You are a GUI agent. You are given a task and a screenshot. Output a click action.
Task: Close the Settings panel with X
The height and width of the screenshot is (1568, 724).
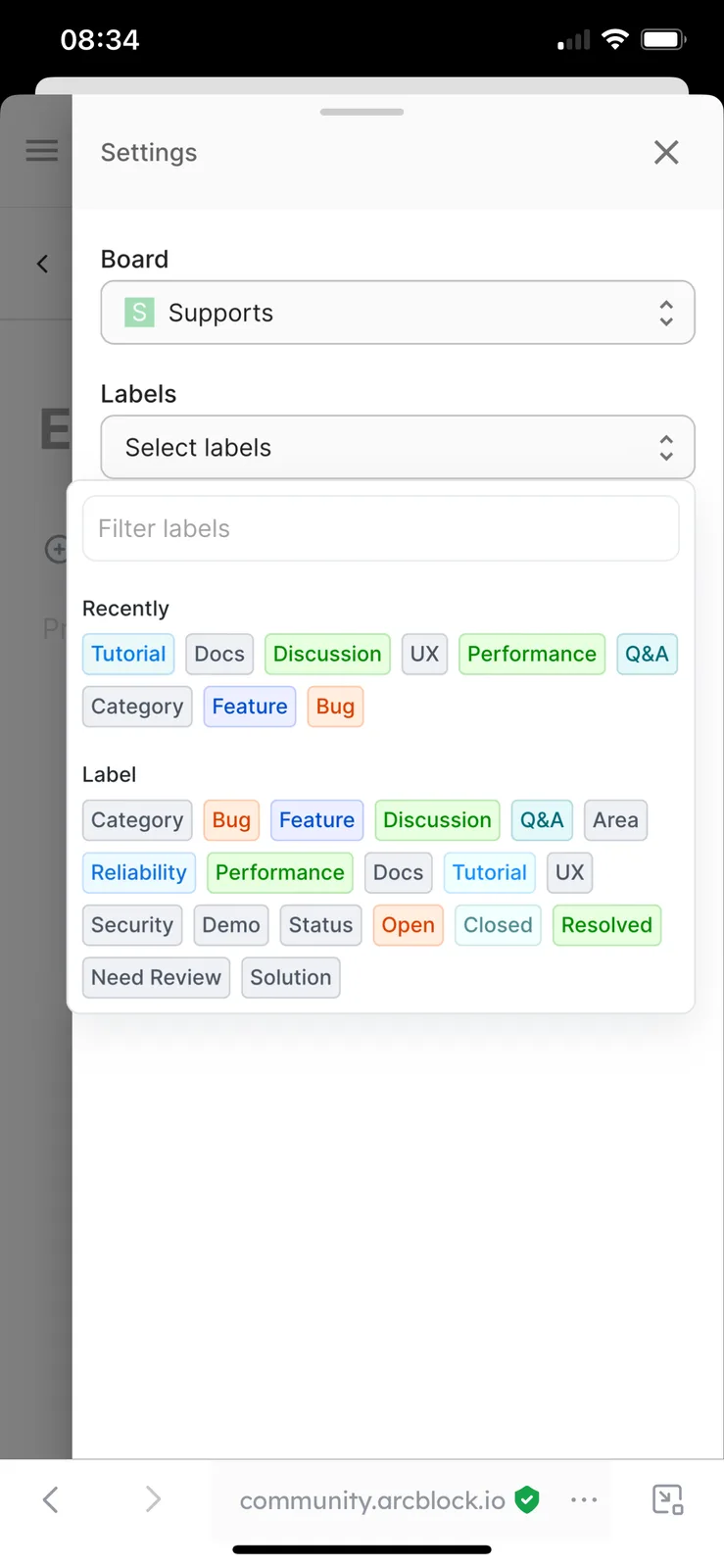[666, 152]
